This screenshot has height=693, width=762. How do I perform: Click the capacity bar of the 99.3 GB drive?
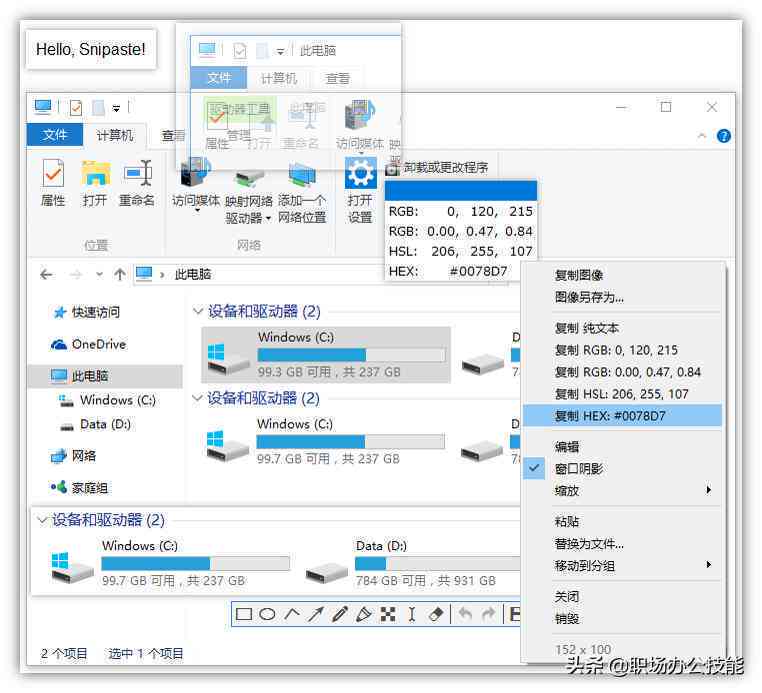tap(351, 355)
